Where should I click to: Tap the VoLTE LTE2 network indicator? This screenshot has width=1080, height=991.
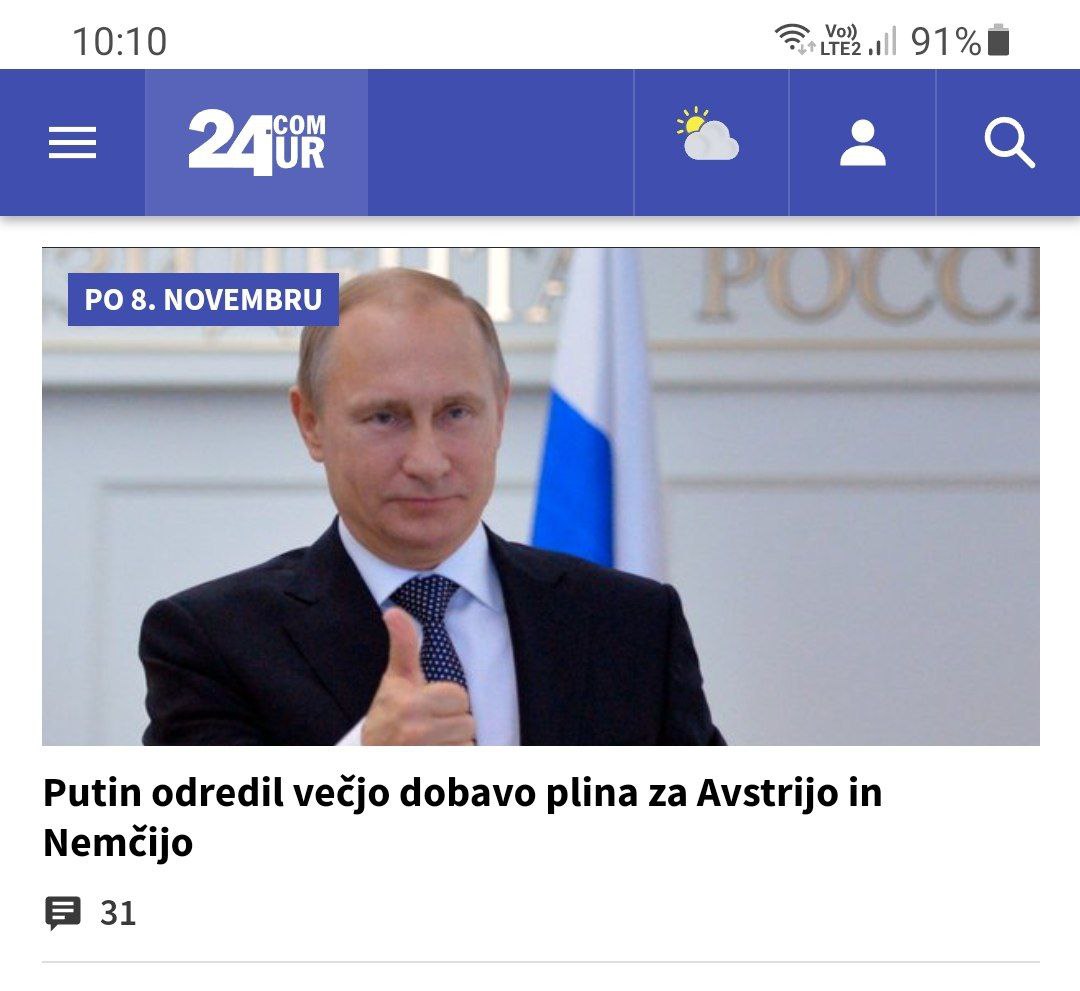(x=840, y=40)
